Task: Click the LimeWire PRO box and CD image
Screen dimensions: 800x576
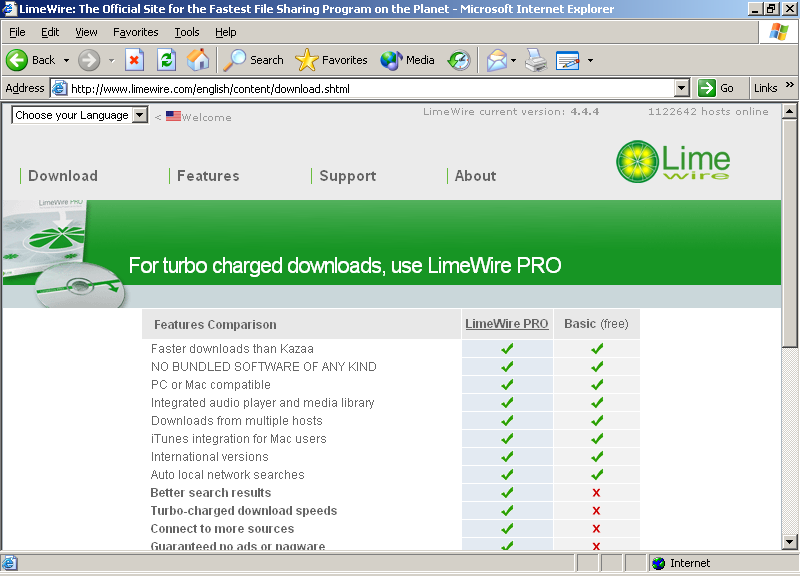Action: 64,254
